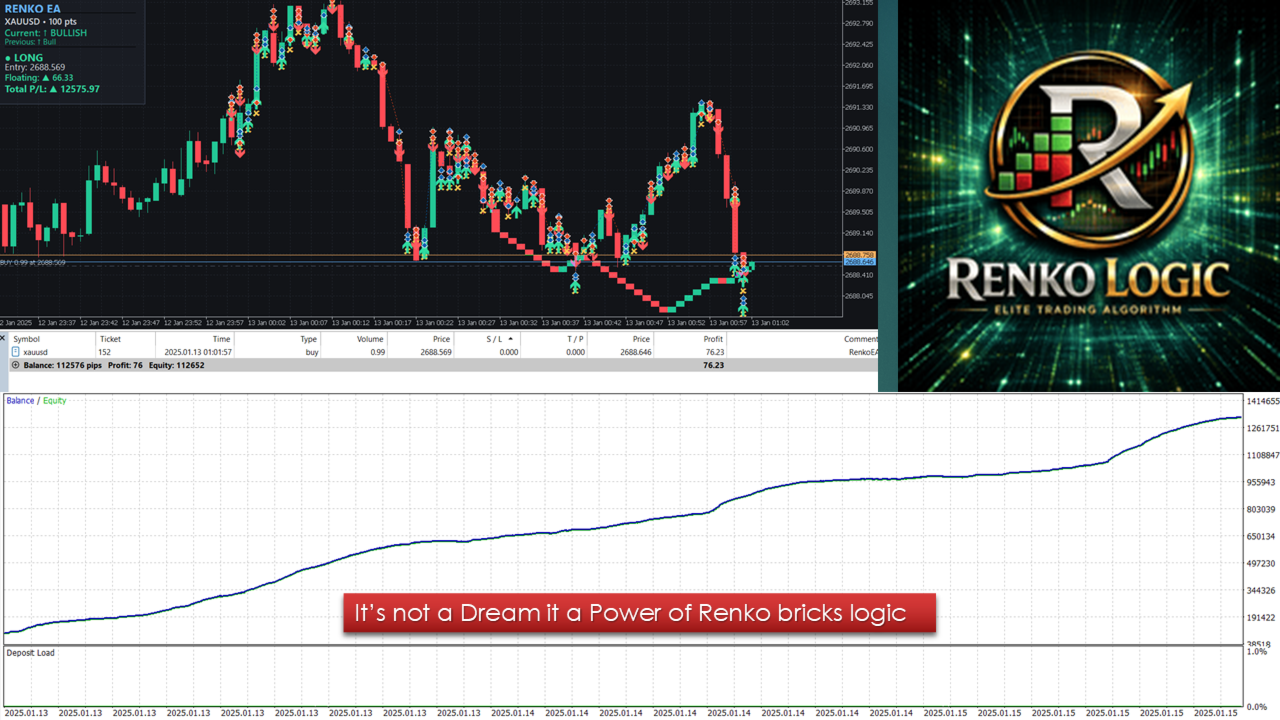Screen dimensions: 1280x720
Task: Sort trades by the Ticket column header
Action: [110, 339]
